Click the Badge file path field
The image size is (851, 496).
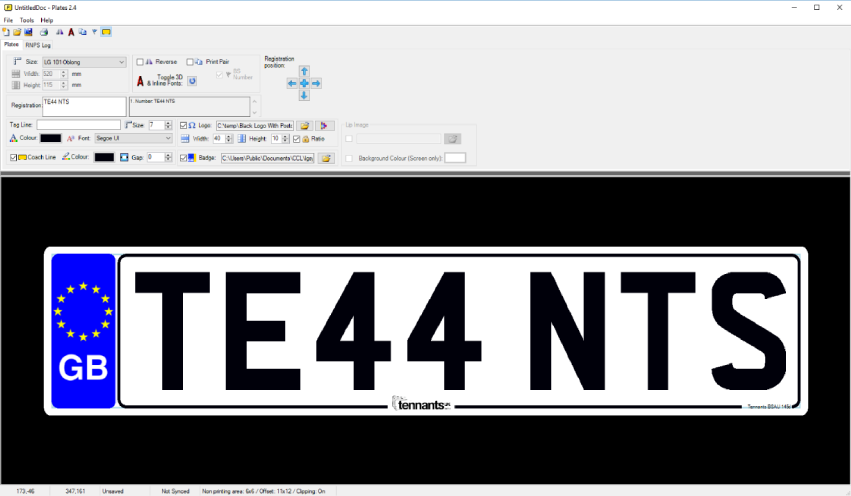click(268, 158)
